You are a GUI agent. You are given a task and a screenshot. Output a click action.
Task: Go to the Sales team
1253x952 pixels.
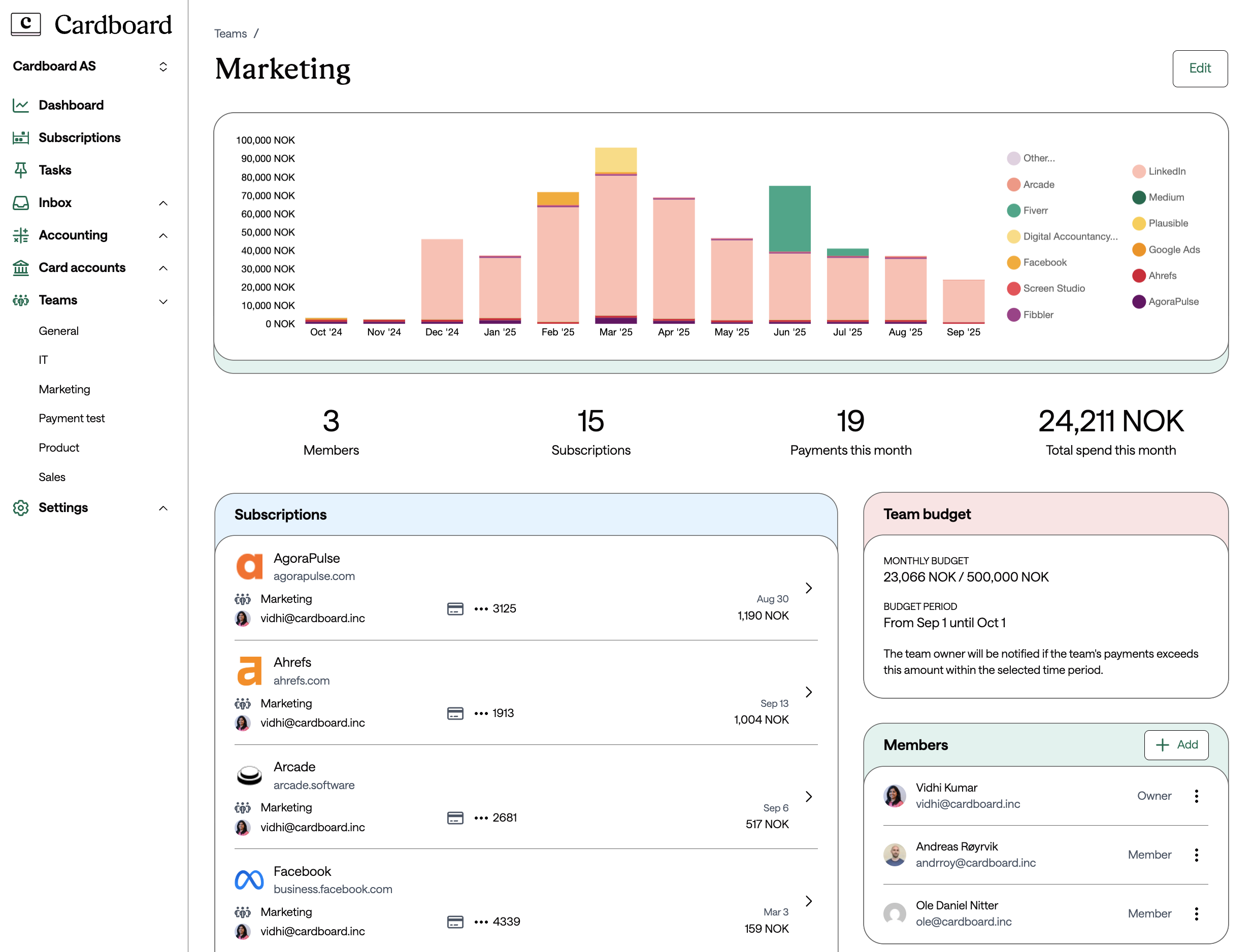[52, 477]
